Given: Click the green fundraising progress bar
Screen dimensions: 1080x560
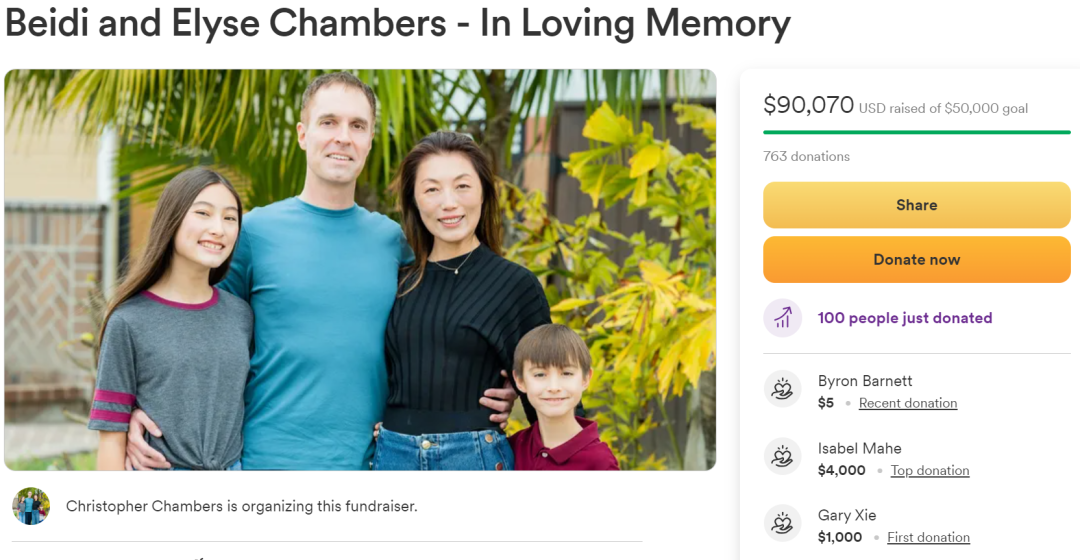Looking at the screenshot, I should coord(916,132).
